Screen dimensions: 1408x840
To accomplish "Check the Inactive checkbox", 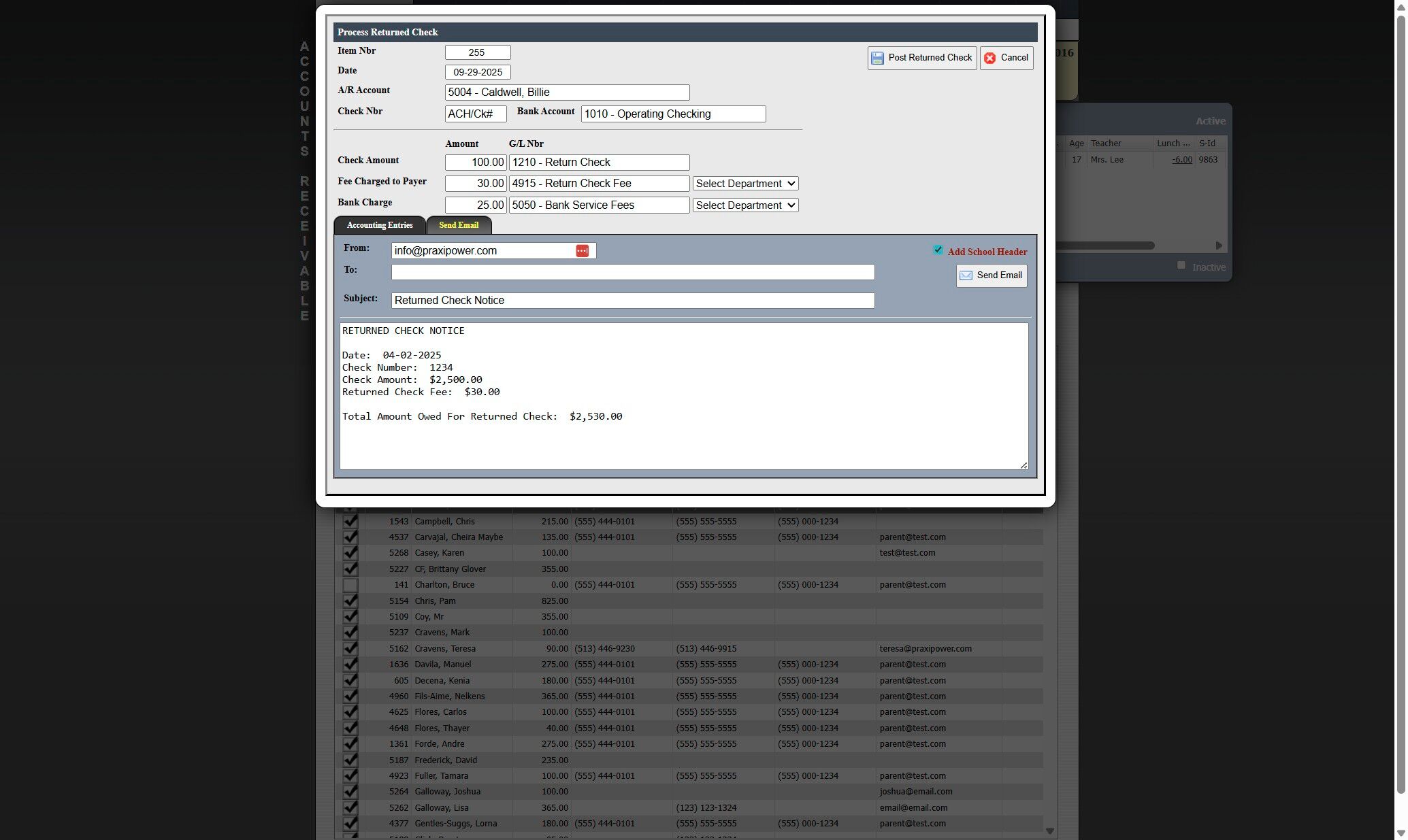I will pyautogui.click(x=1181, y=265).
